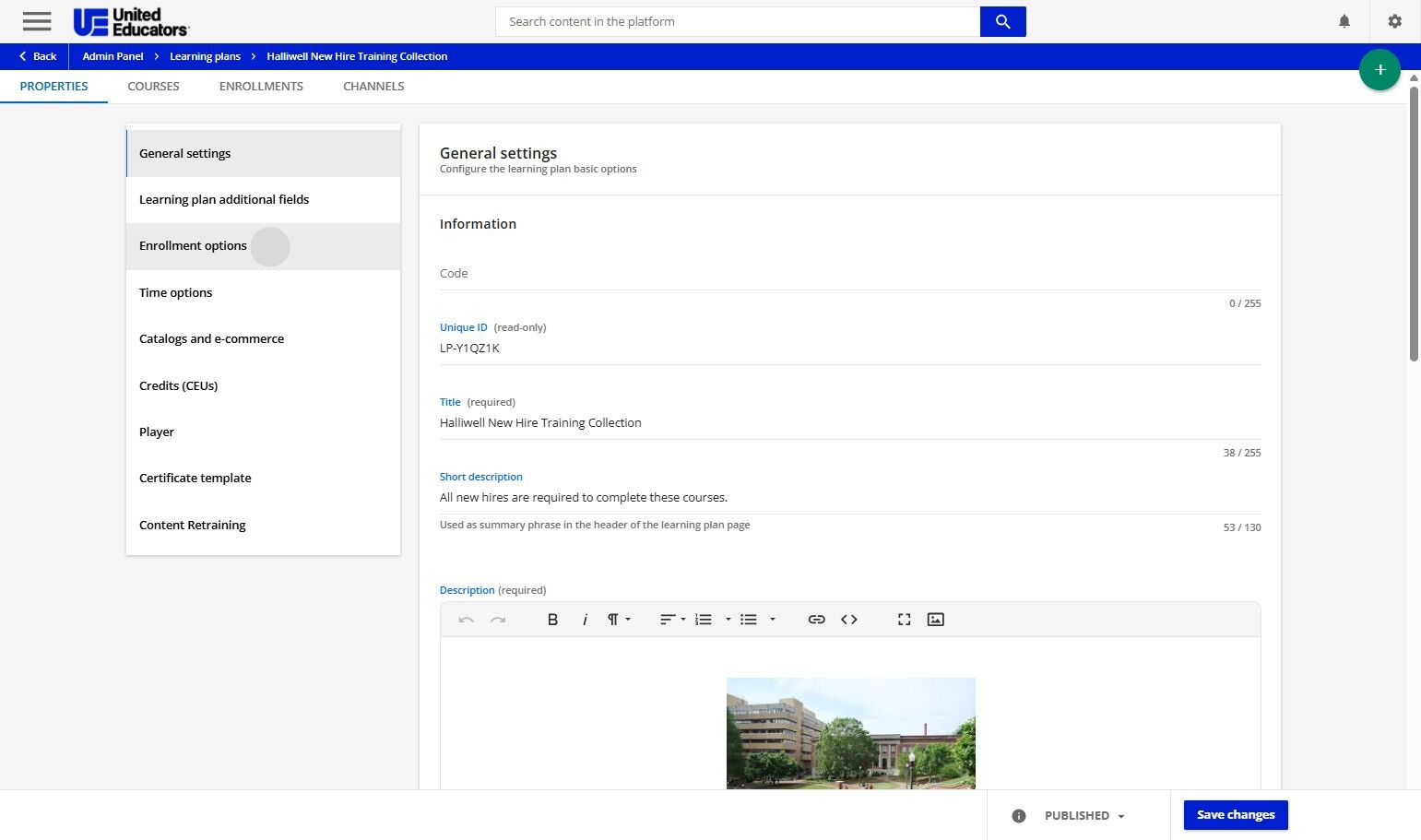The width and height of the screenshot is (1421, 840).
Task: Insert a bulleted list
Action: click(x=749, y=620)
